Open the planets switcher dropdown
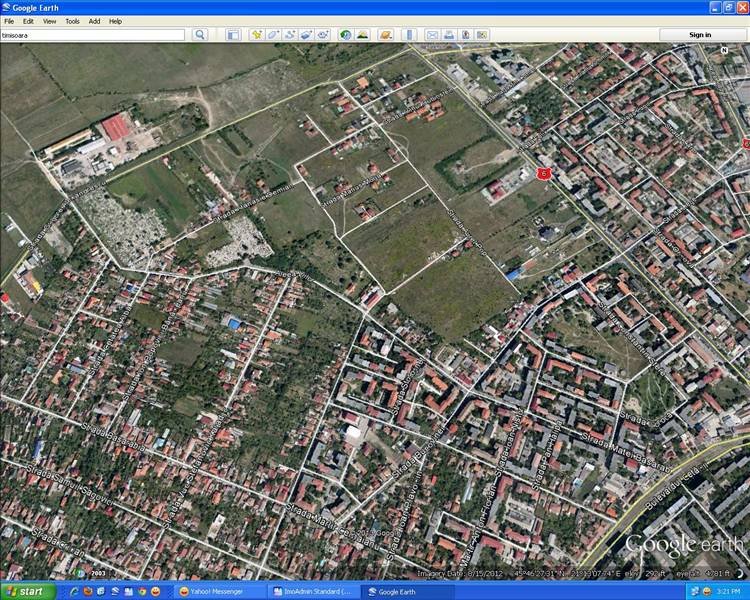This screenshot has width=750, height=600. coord(385,34)
